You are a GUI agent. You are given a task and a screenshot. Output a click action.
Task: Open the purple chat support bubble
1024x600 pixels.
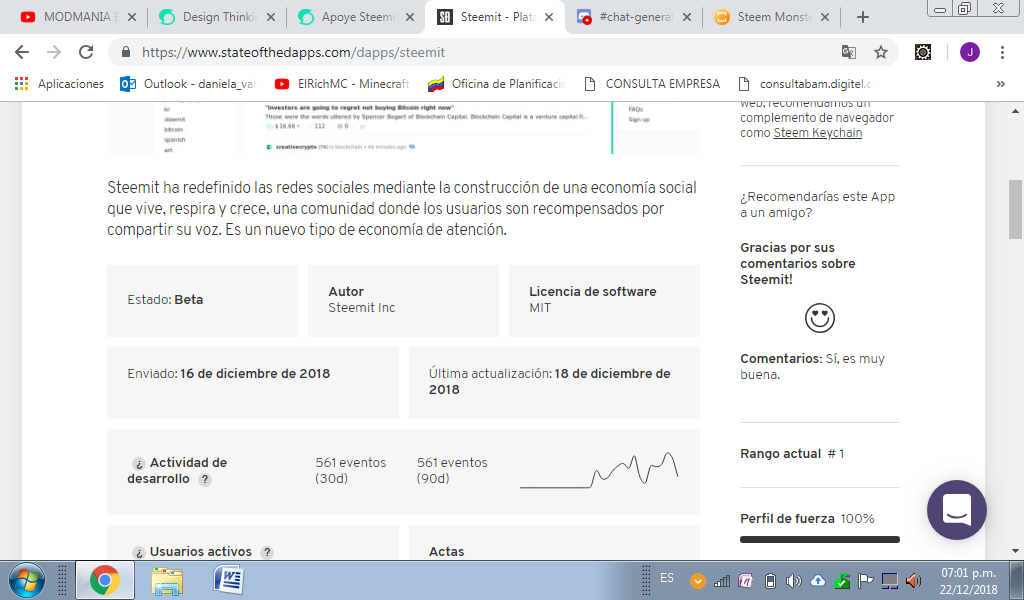[x=957, y=510]
